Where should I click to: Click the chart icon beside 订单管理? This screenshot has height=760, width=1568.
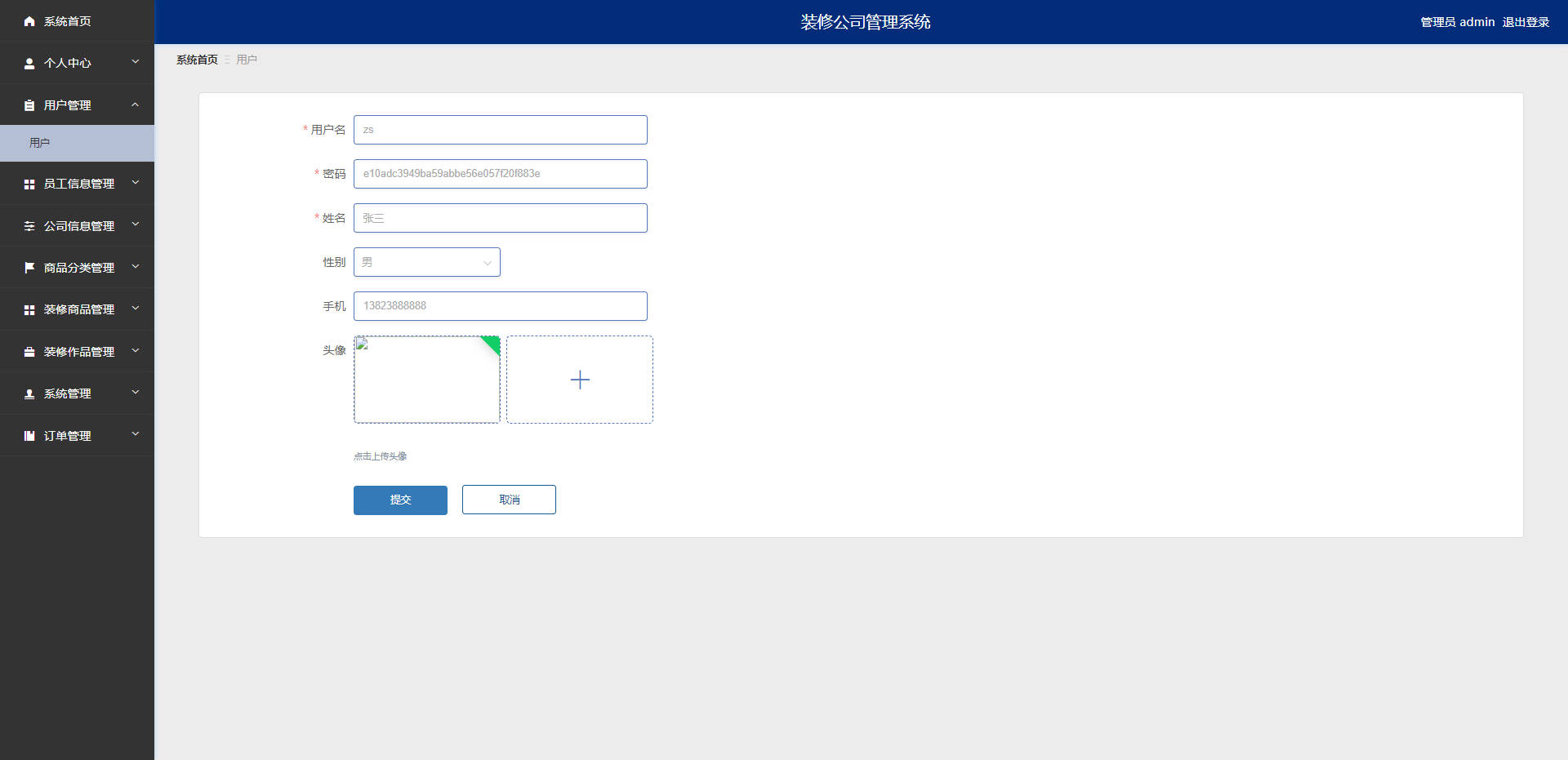[x=29, y=436]
